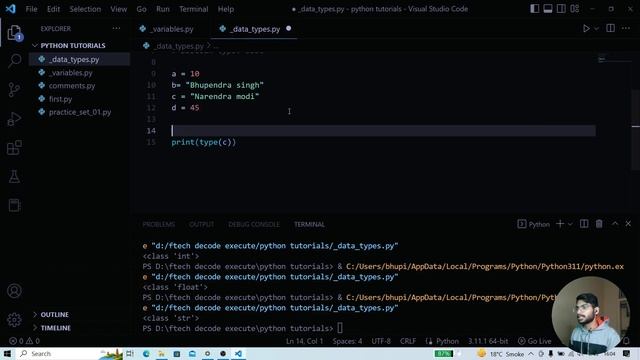Split the terminal panel

584,224
